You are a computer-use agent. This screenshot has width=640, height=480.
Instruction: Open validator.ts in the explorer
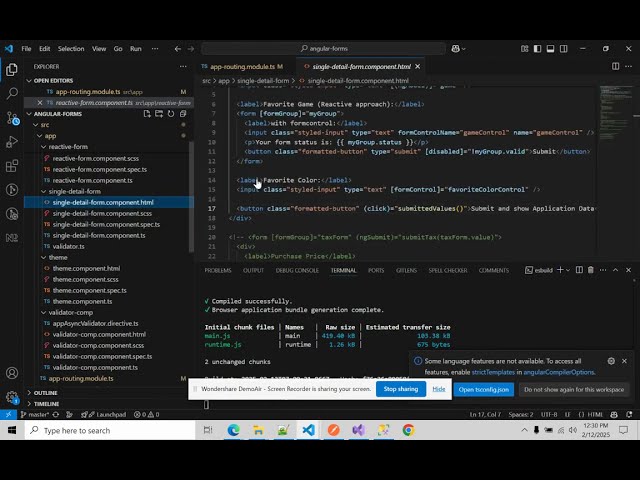point(68,246)
